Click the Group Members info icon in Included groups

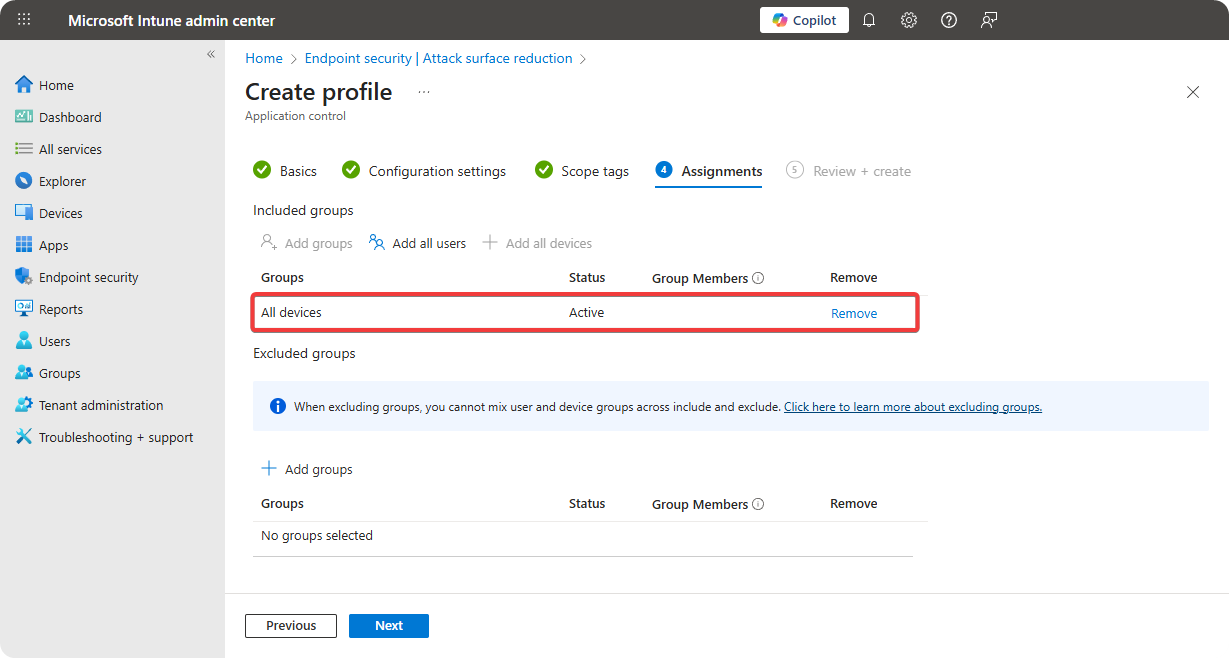click(x=758, y=278)
